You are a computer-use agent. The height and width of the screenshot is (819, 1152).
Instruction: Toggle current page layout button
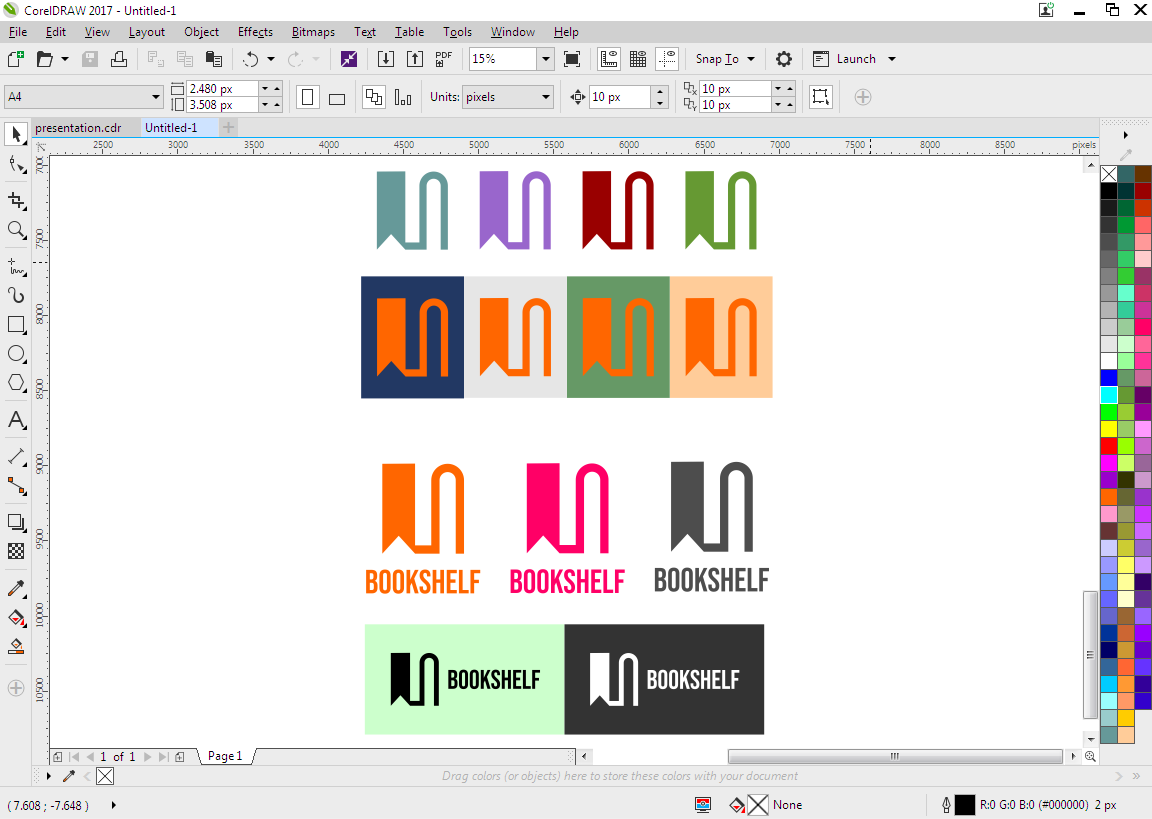pyautogui.click(x=403, y=97)
